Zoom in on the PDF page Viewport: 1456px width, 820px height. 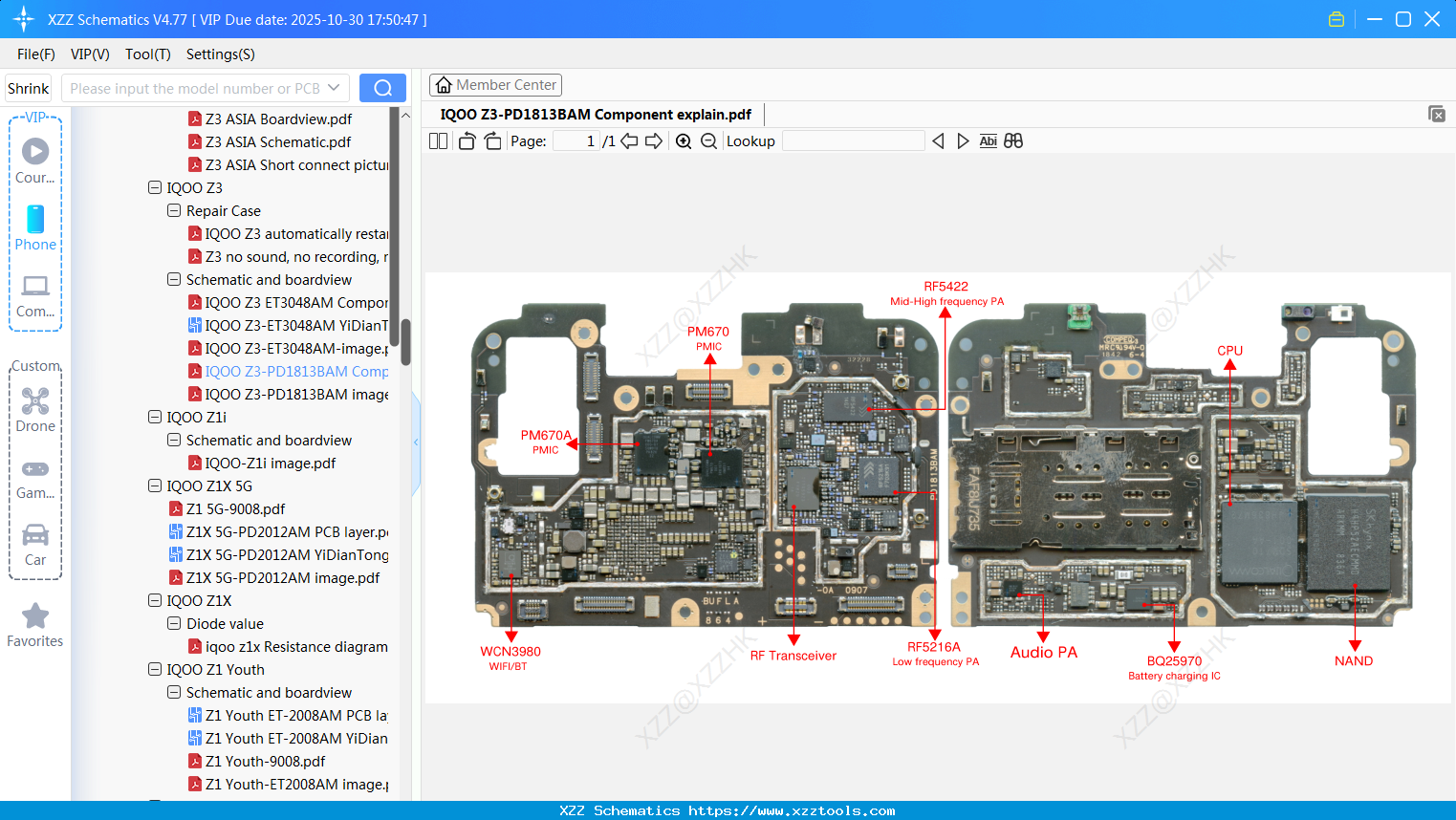[x=683, y=140]
